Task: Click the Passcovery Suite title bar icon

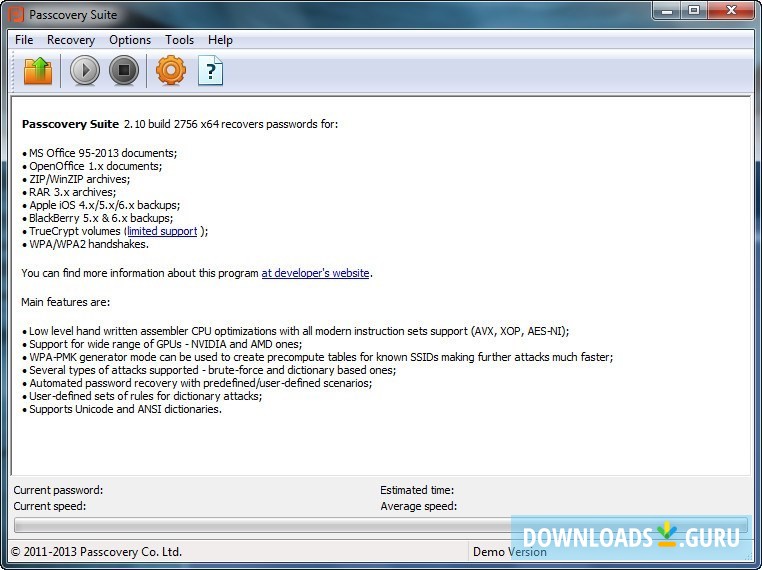Action: [16, 14]
